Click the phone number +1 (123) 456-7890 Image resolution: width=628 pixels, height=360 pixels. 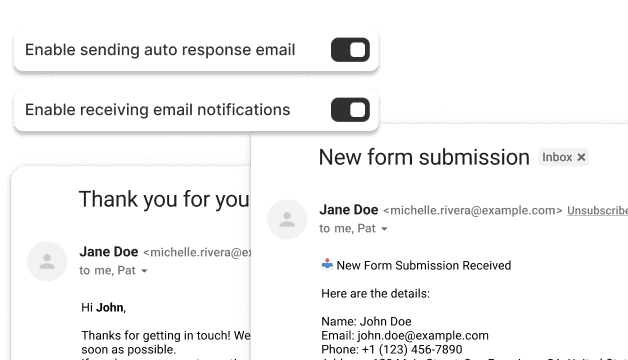point(412,350)
